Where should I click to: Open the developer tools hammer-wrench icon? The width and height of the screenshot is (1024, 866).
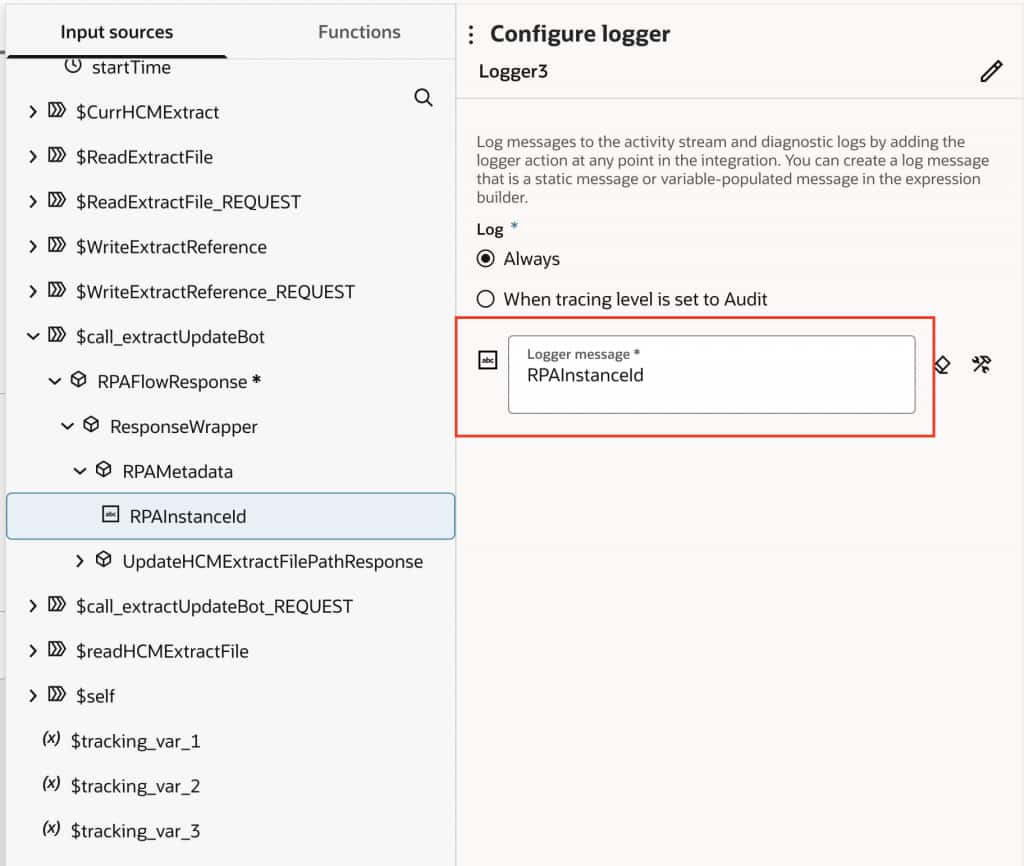[981, 365]
